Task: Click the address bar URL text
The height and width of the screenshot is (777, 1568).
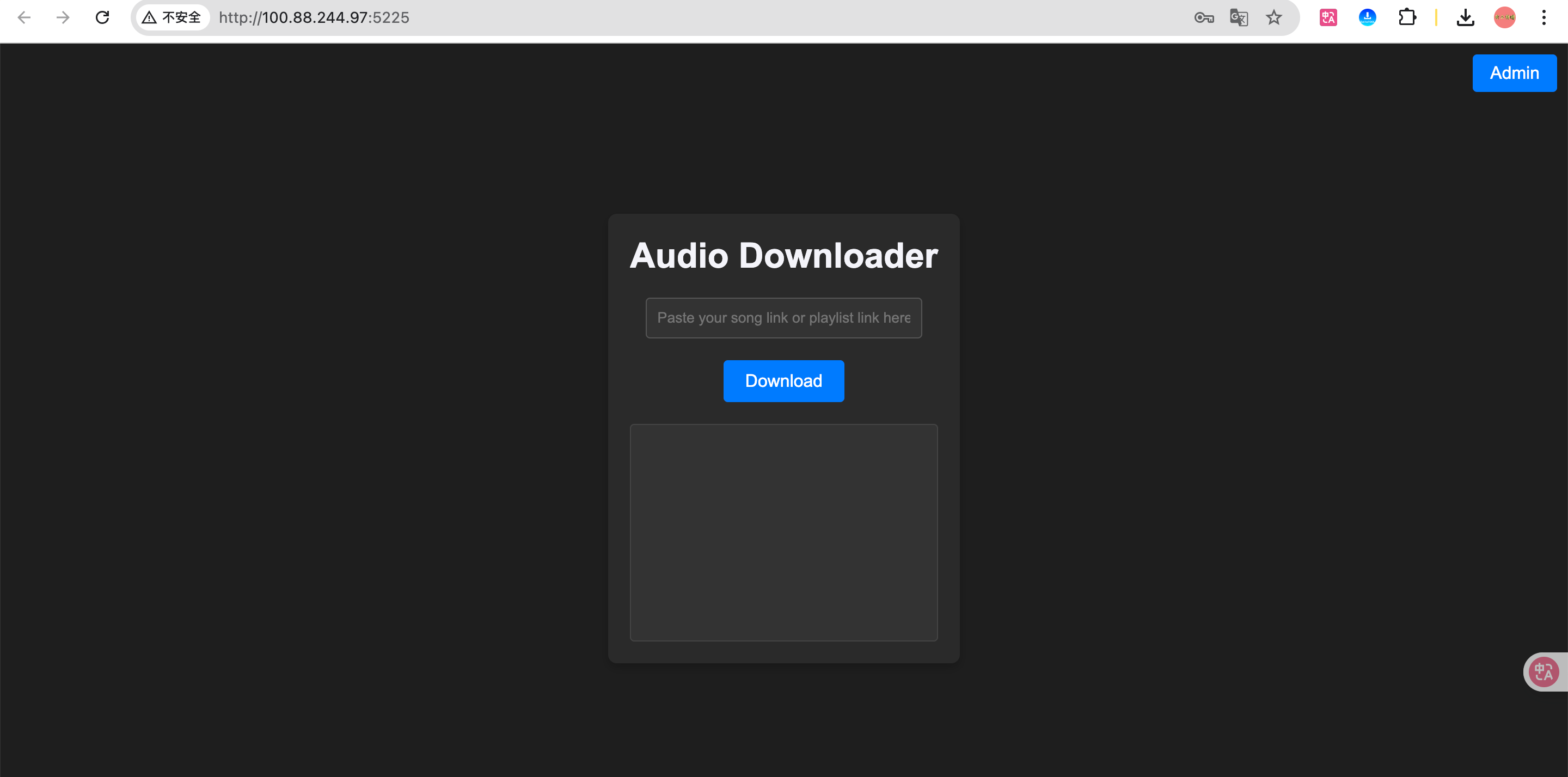Action: coord(314,17)
